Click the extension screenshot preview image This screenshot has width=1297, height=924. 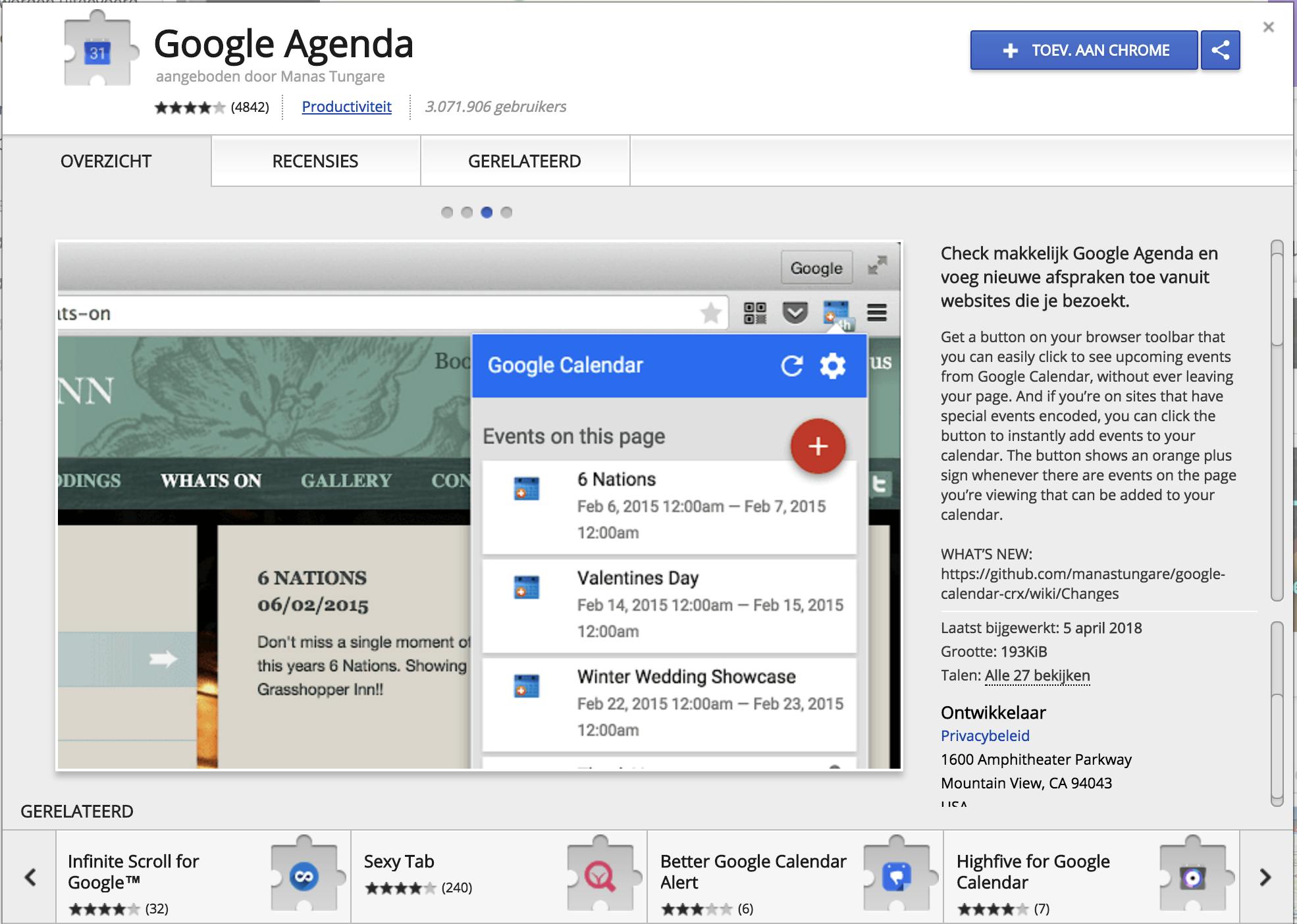[479, 505]
